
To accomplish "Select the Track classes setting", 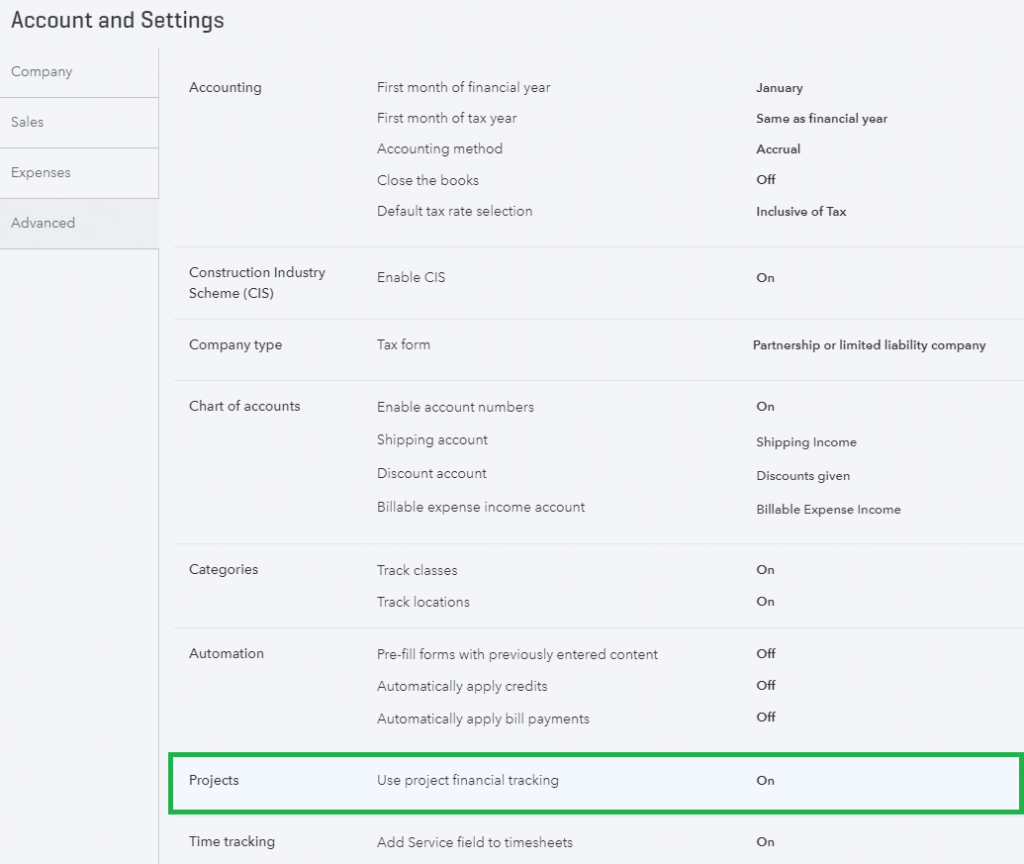I will 417,570.
